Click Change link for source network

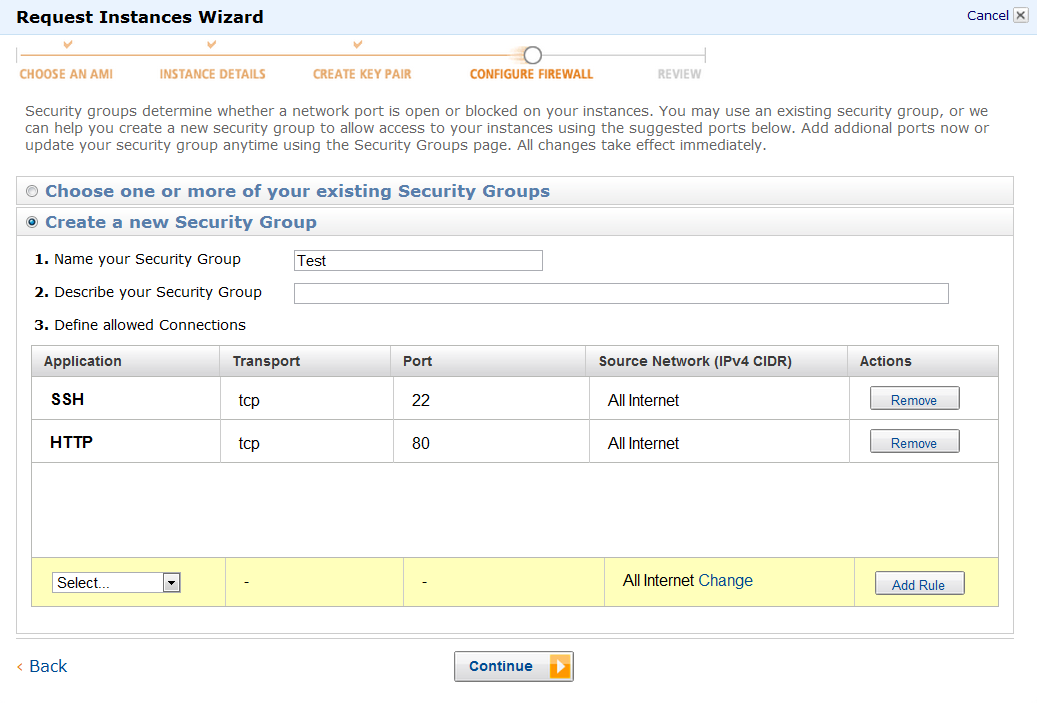(x=725, y=581)
